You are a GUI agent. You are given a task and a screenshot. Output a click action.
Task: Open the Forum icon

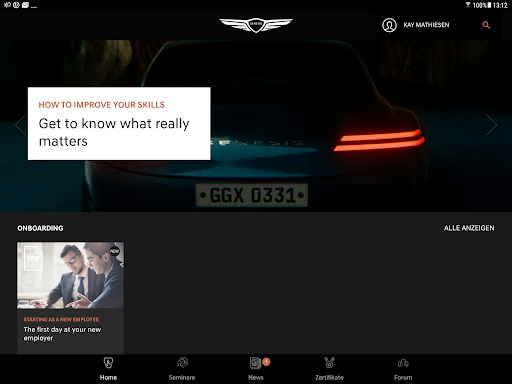pyautogui.click(x=403, y=363)
